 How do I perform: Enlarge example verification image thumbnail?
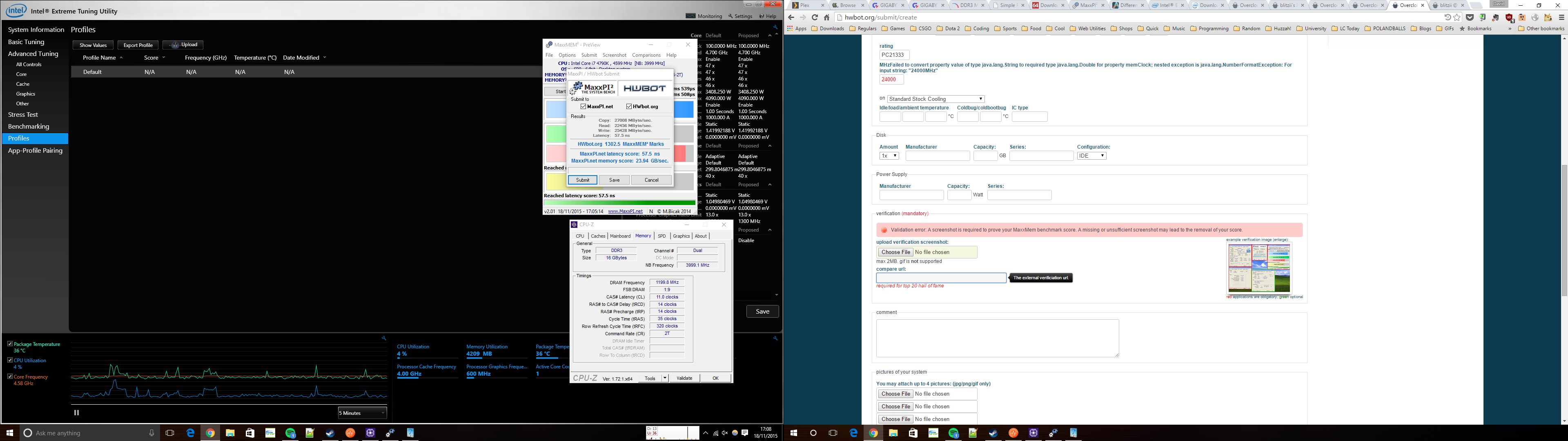point(1259,268)
